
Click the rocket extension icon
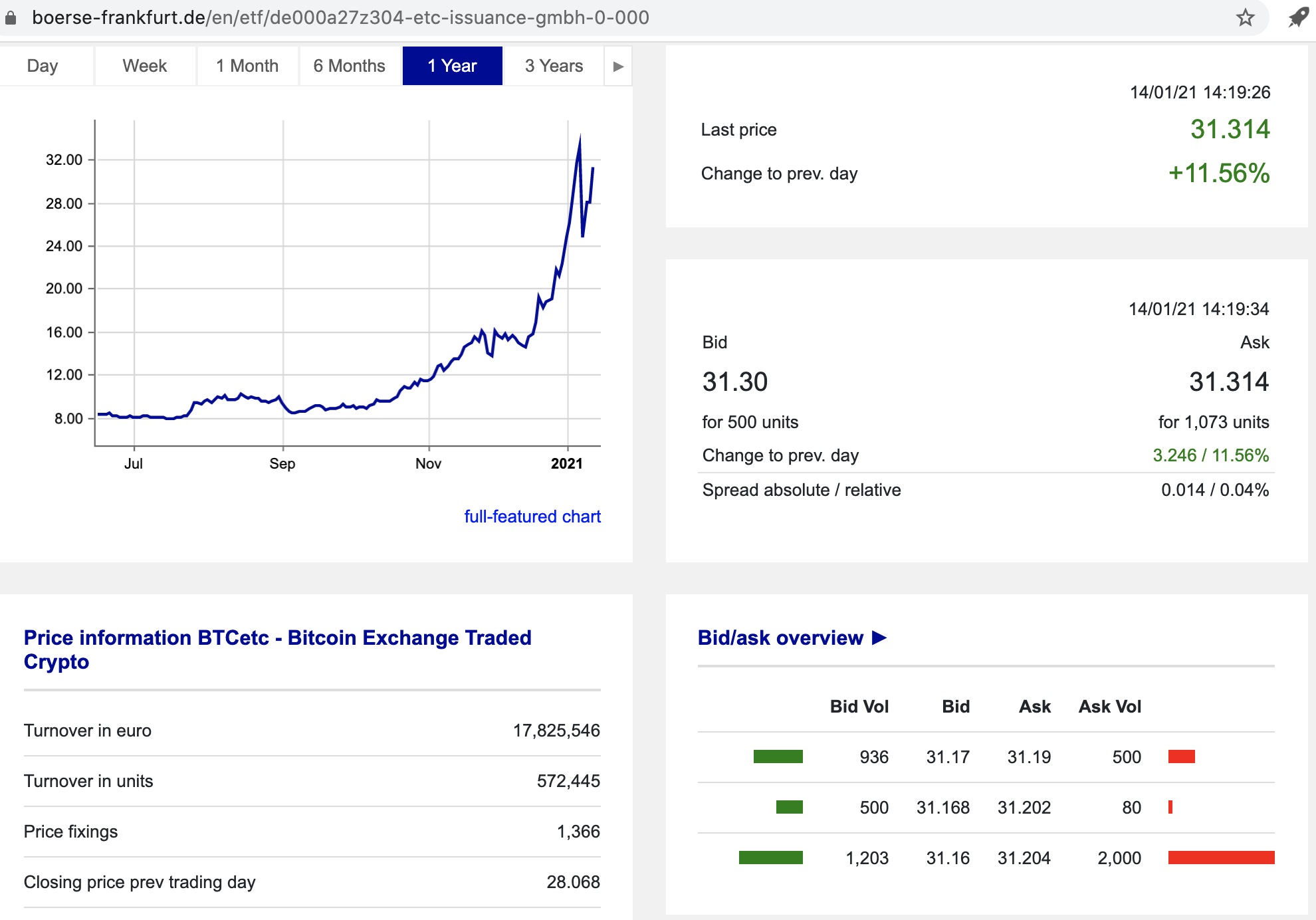click(1297, 18)
